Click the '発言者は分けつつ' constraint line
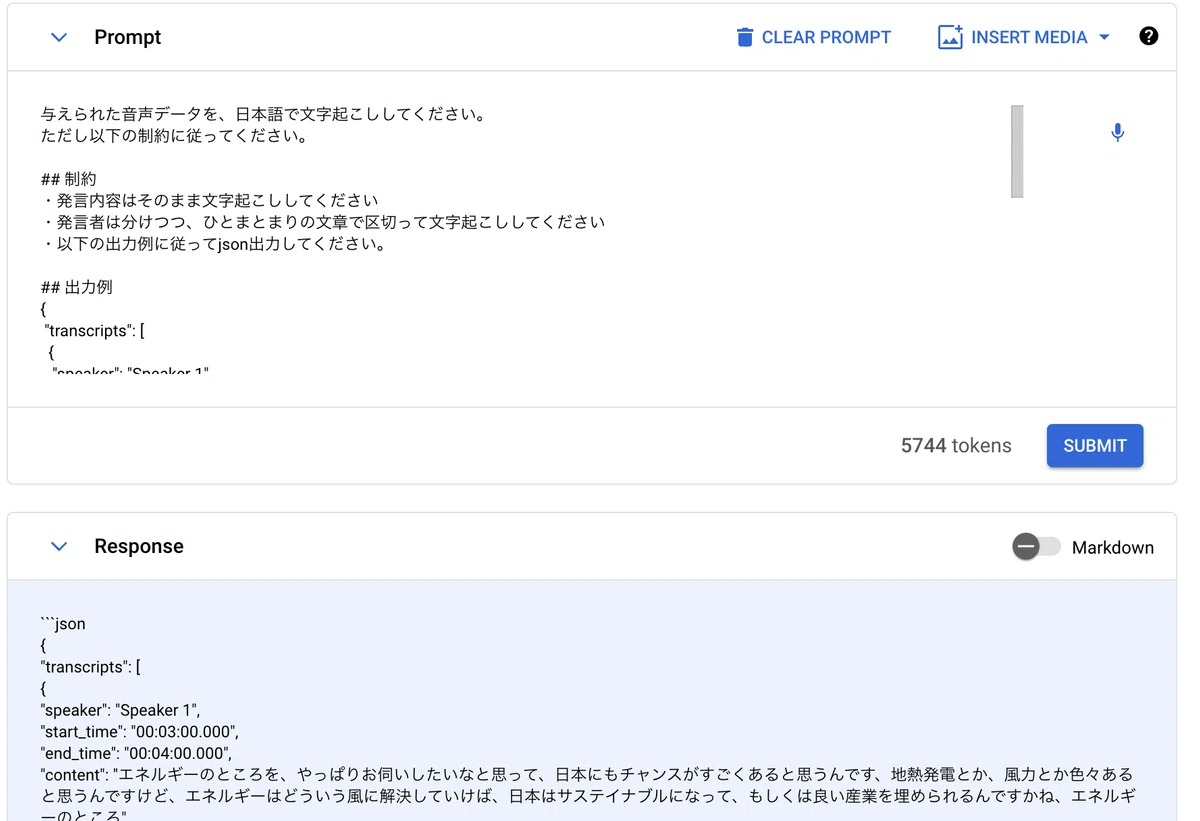 [323, 222]
